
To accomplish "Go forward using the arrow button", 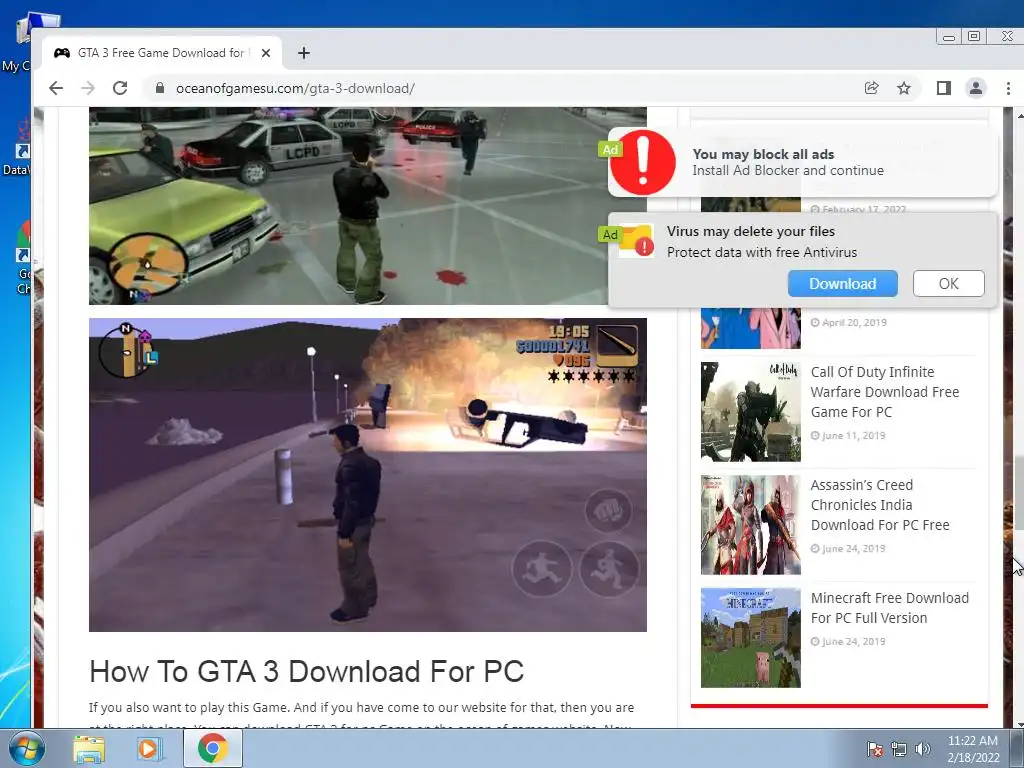I will coord(88,88).
